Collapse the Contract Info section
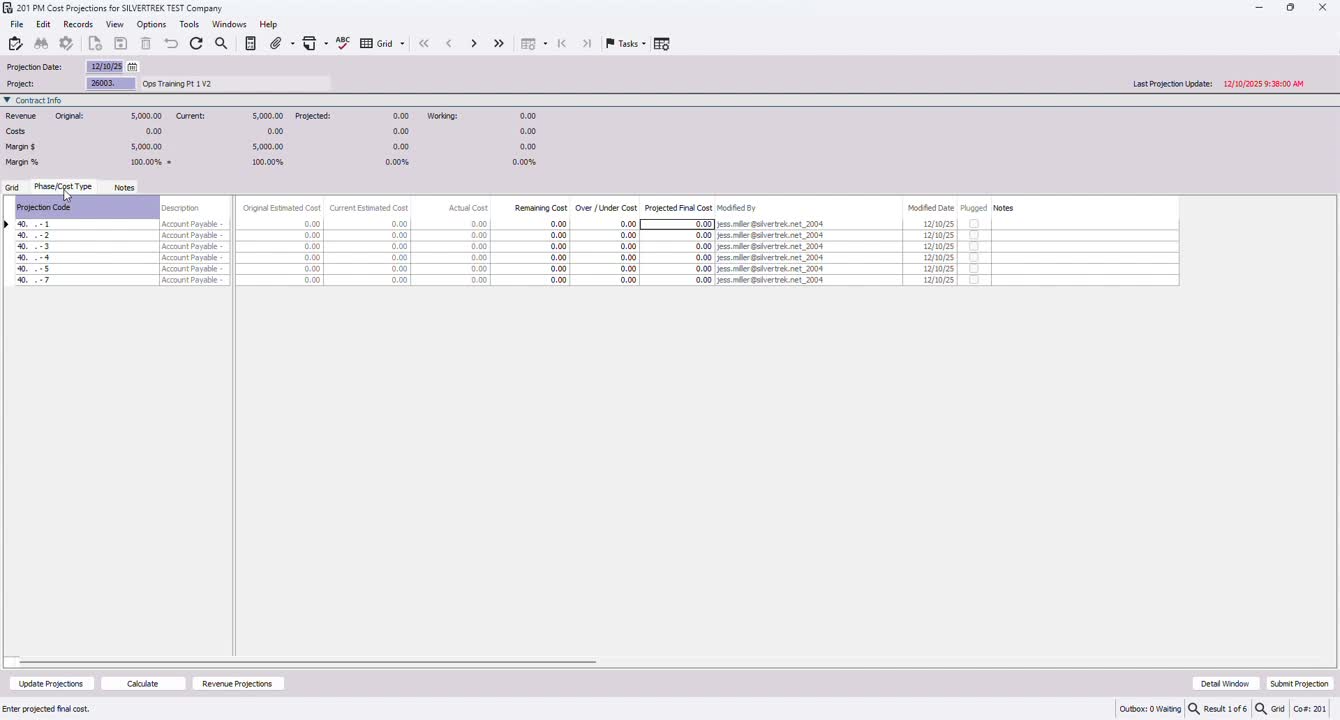This screenshot has height=720, width=1340. [x=7, y=100]
